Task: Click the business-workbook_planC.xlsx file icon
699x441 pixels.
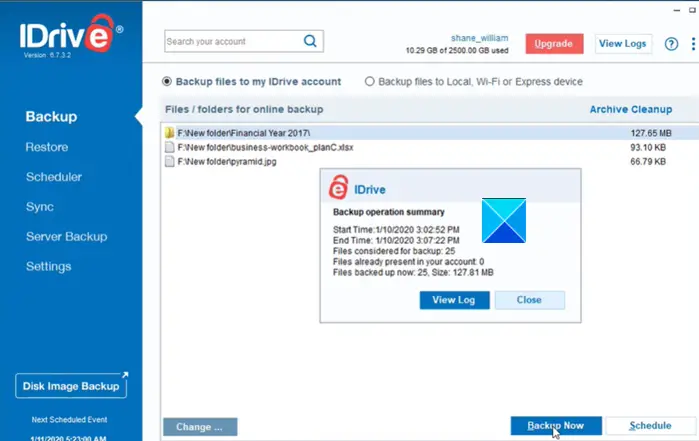Action: [169, 147]
